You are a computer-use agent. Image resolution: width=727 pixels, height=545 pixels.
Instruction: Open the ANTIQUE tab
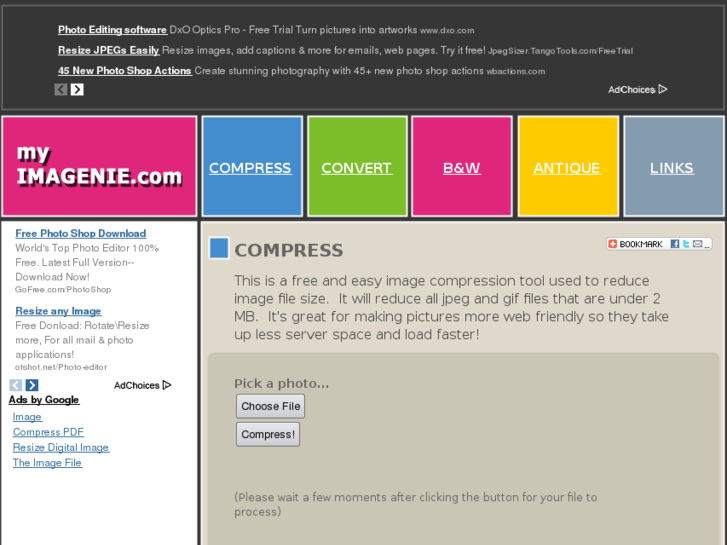pos(567,168)
